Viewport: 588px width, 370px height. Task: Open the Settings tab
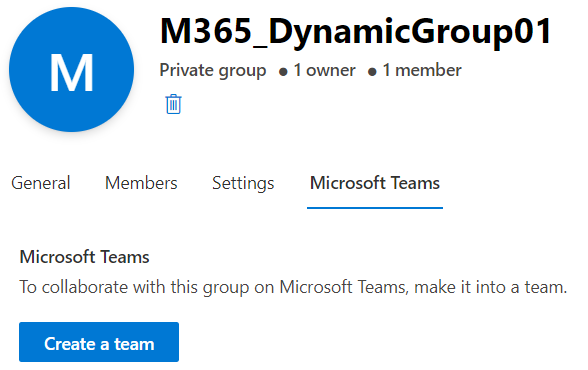243,183
